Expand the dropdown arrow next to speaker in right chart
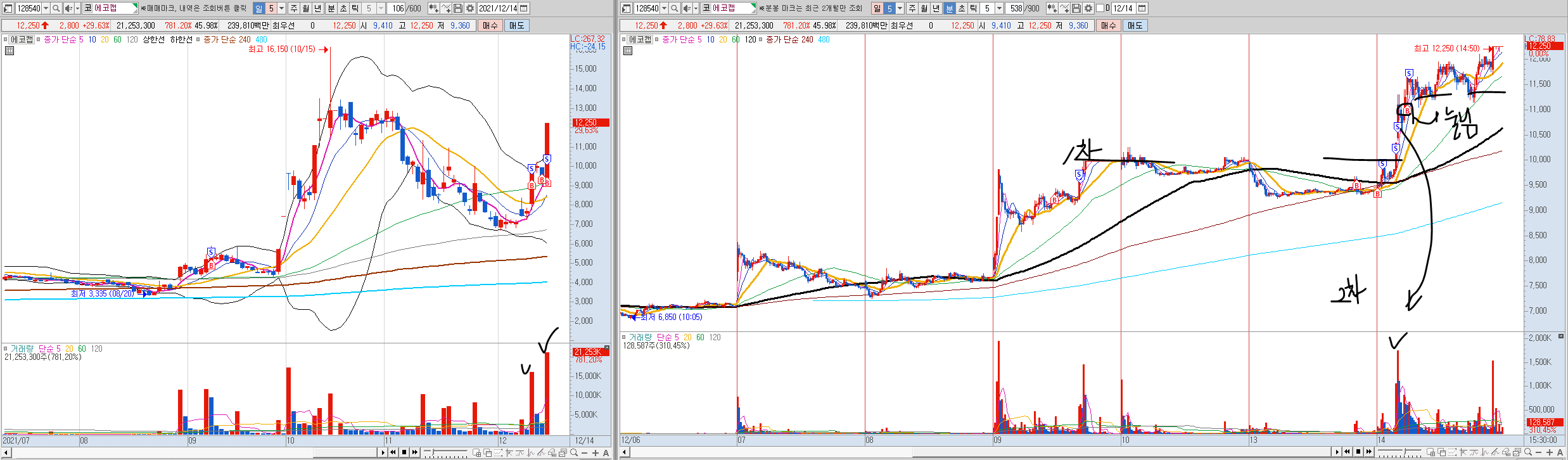1568x460 pixels. tap(696, 8)
